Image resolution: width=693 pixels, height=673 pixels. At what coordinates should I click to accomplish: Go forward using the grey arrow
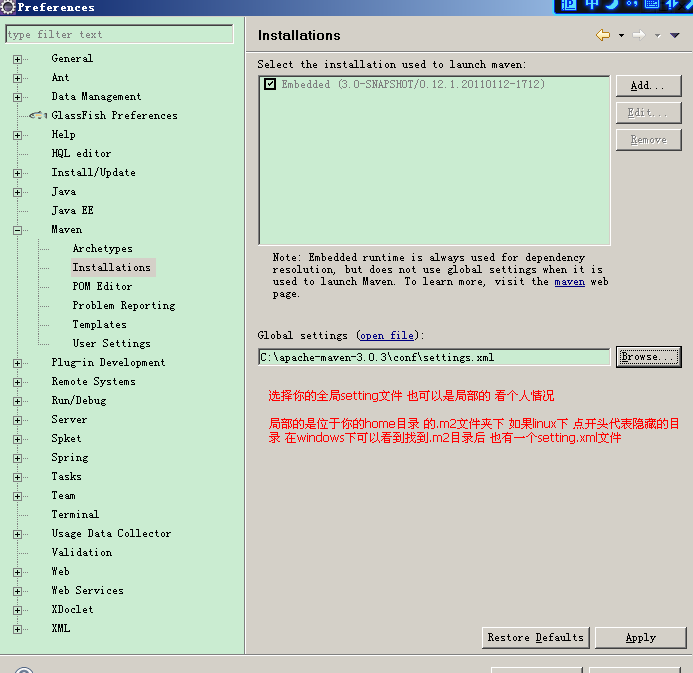coord(639,35)
